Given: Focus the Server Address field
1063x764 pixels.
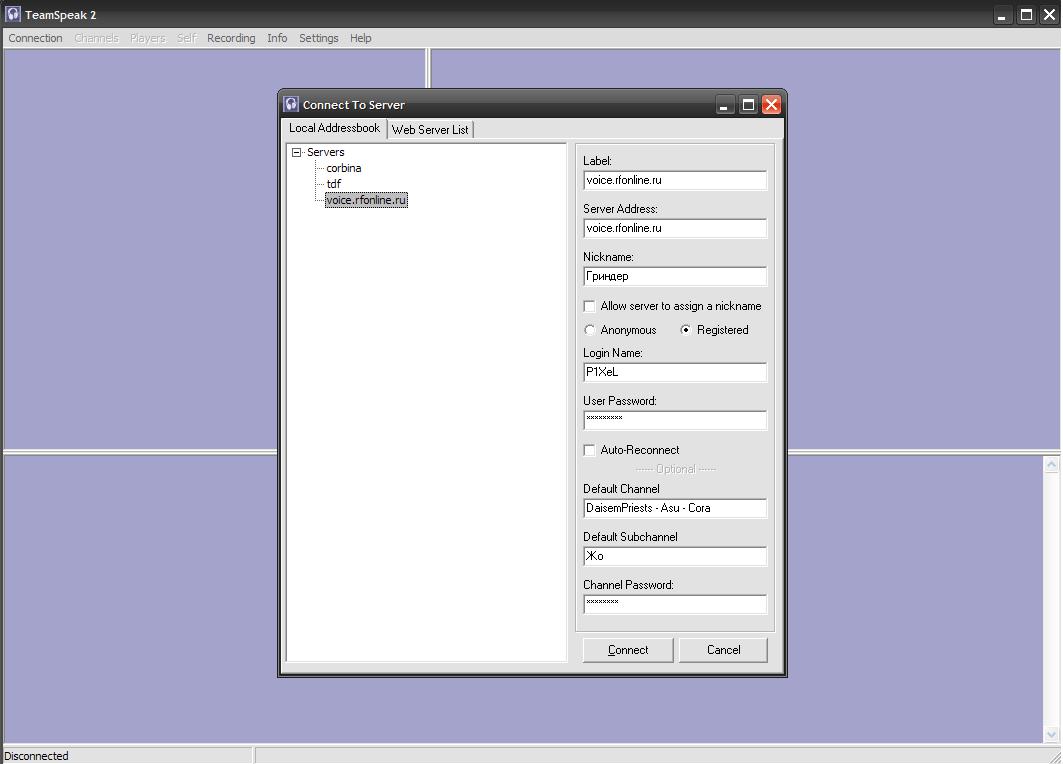Looking at the screenshot, I should tap(675, 228).
